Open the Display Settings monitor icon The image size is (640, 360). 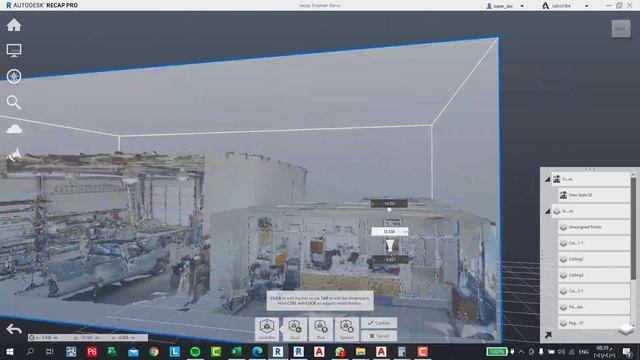coord(14,51)
